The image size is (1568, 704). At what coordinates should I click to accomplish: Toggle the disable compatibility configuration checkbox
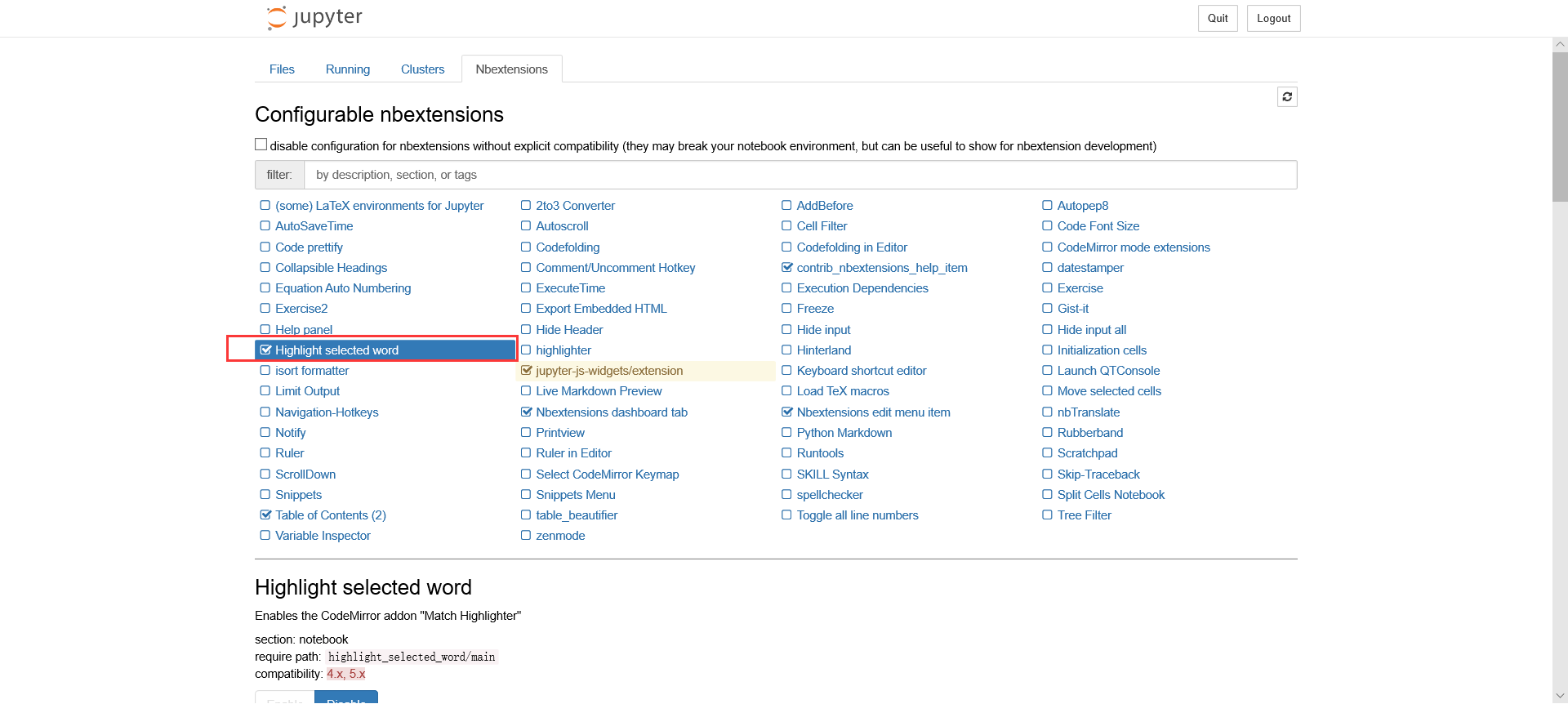click(x=261, y=145)
